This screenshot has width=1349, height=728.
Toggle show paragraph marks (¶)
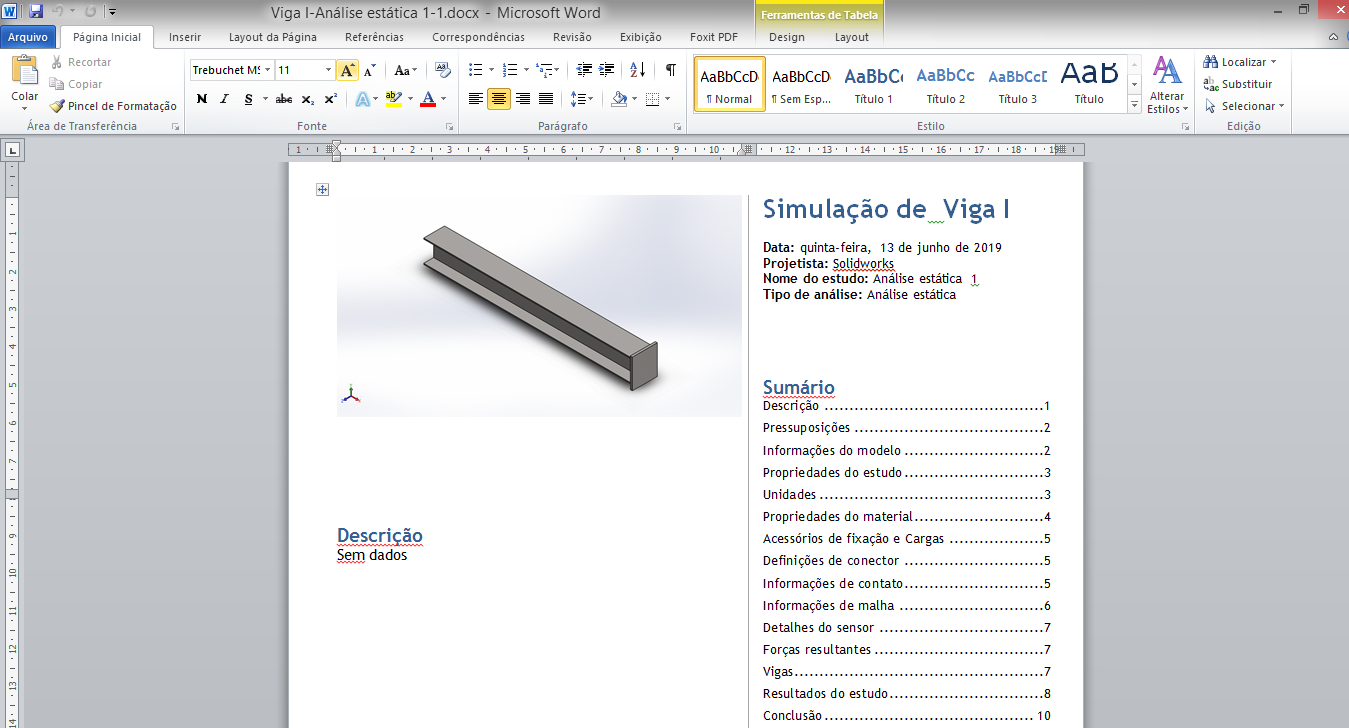click(670, 70)
